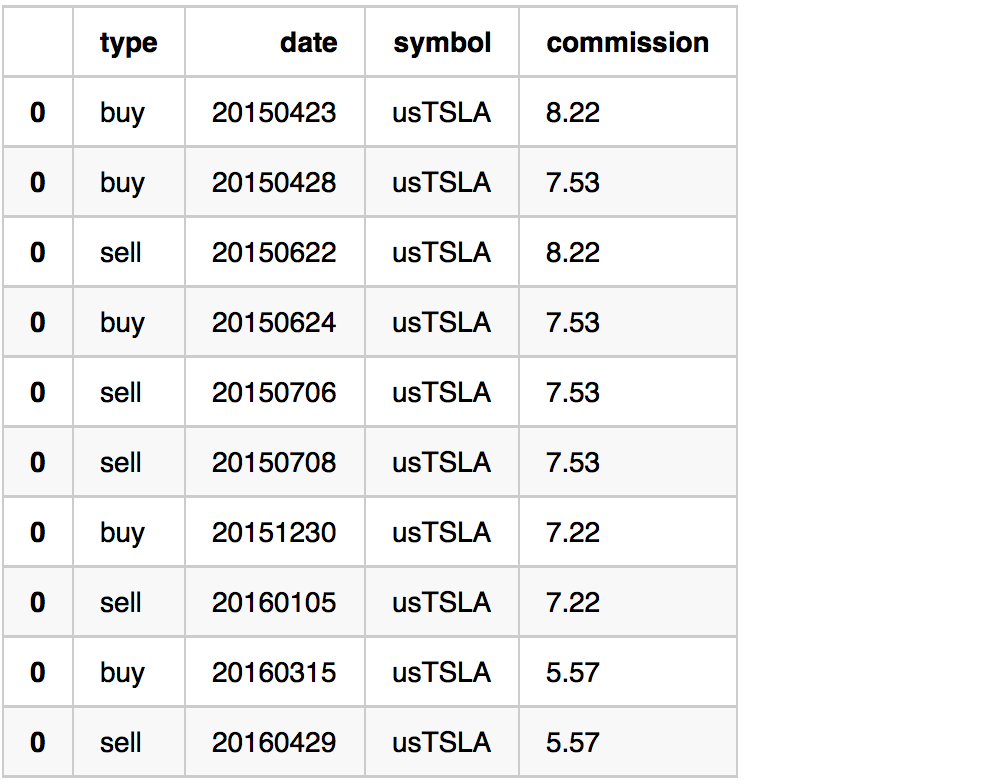Click 'buy' in the 20150428 row
Screen dimensions: 1000x784
pyautogui.click(x=122, y=184)
